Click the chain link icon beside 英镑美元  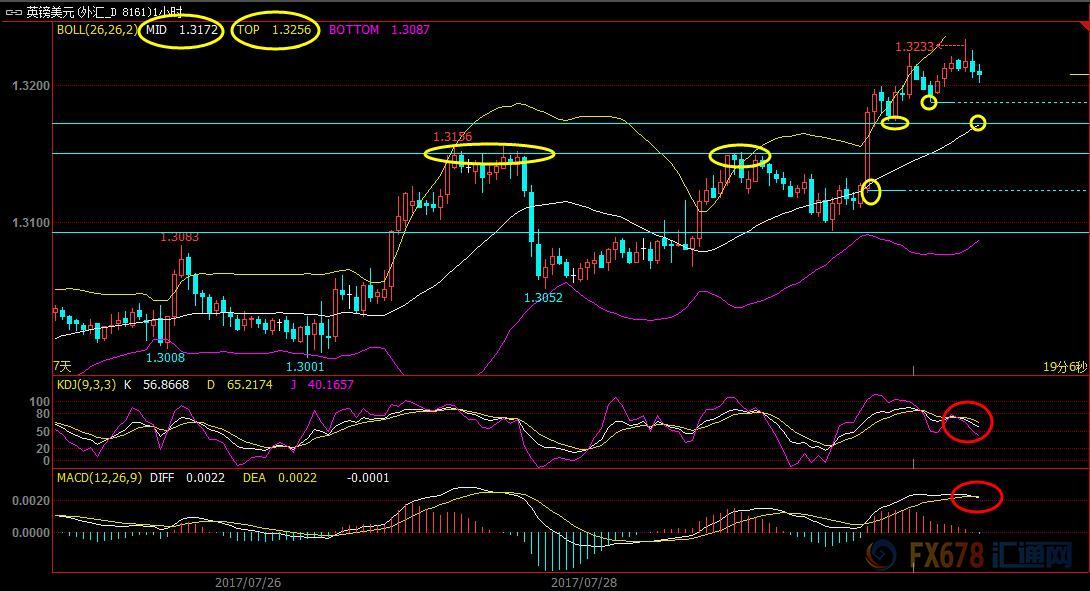click(14, 11)
